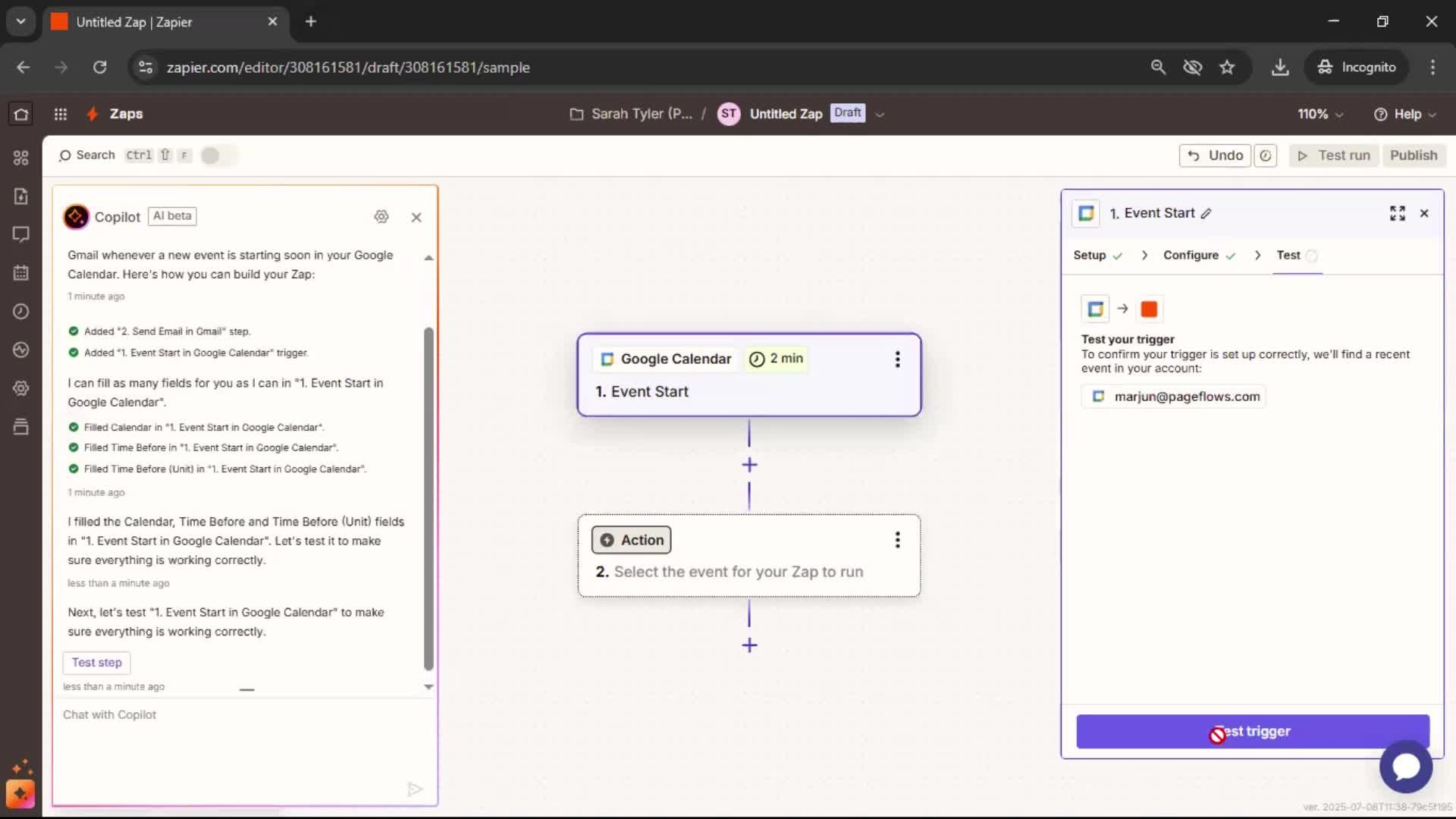The width and height of the screenshot is (1456, 819).
Task: Select the Google Calendar Event Start step card
Action: click(x=749, y=375)
